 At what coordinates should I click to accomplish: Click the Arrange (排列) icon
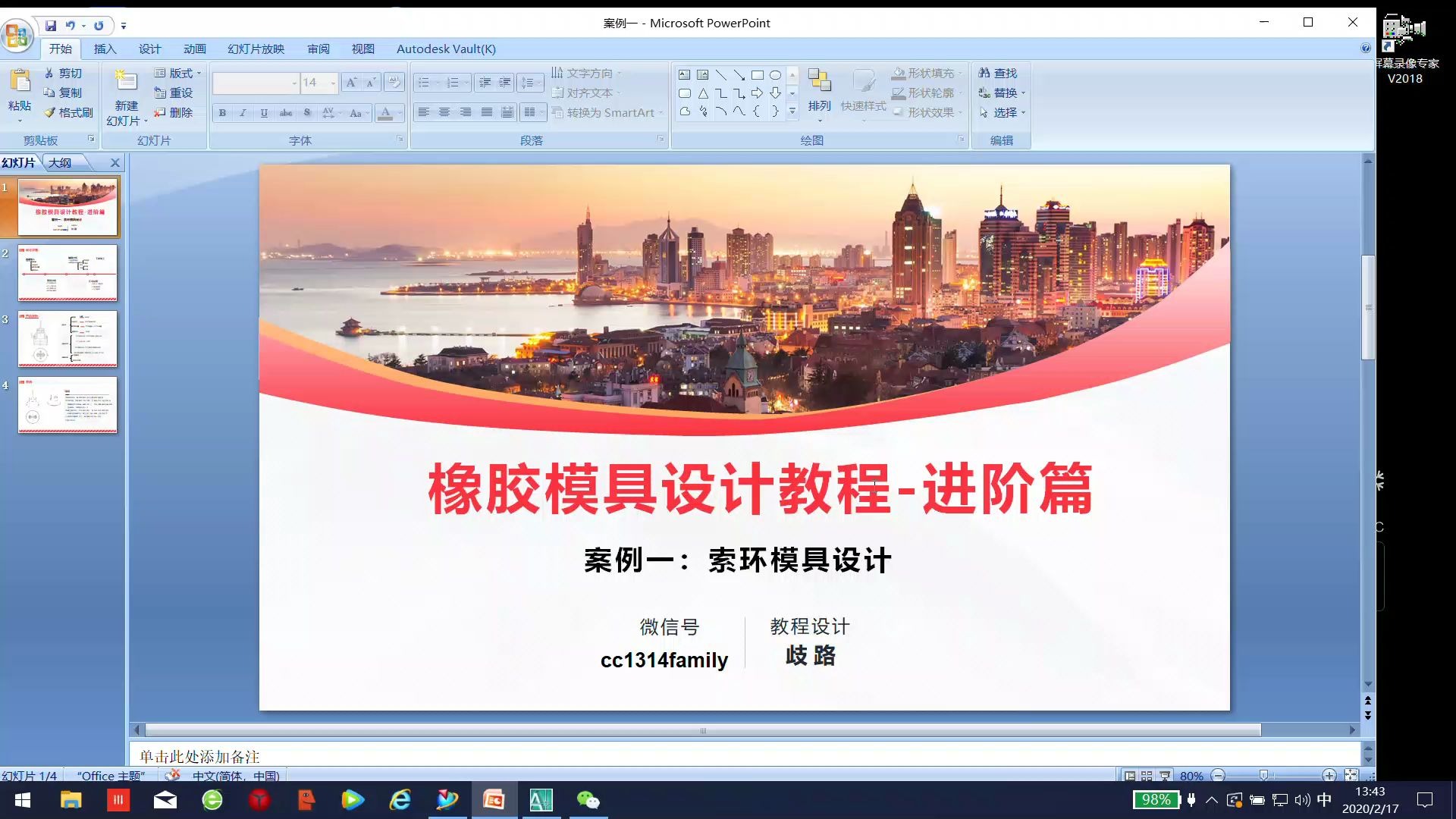819,81
